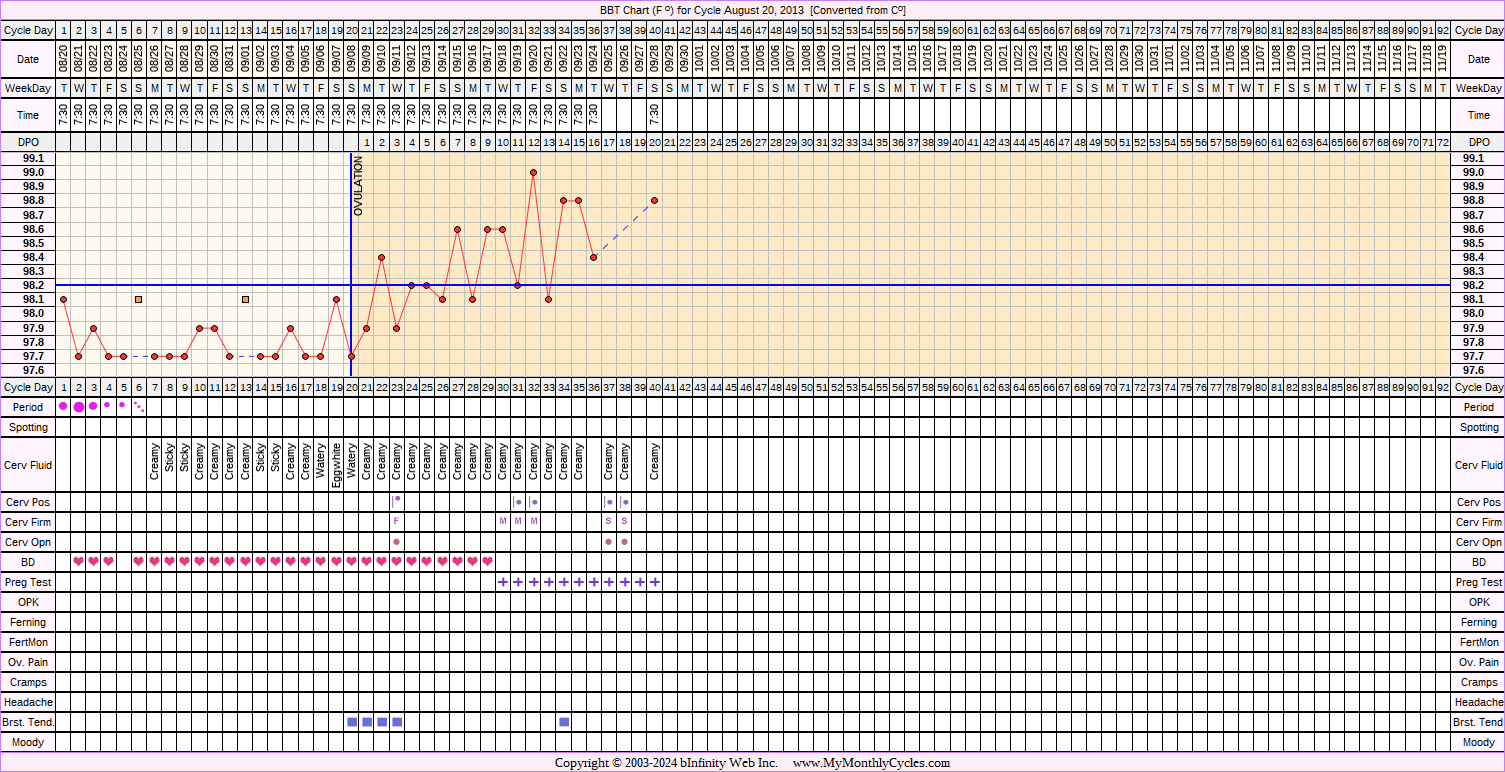Click the first breast tenderness square on day 20

352,722
